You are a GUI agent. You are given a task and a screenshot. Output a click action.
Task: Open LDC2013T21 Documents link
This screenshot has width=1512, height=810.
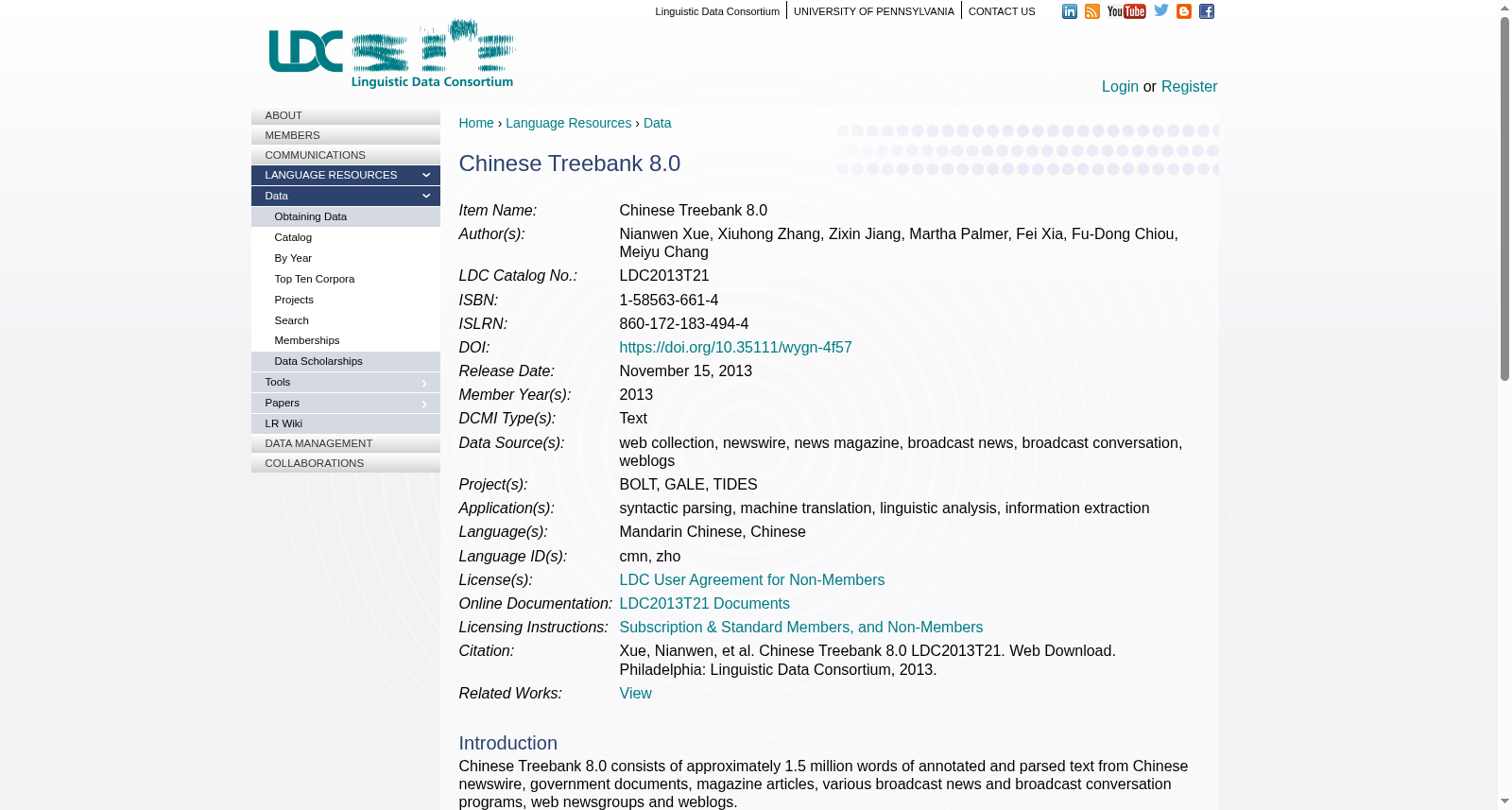tap(704, 604)
